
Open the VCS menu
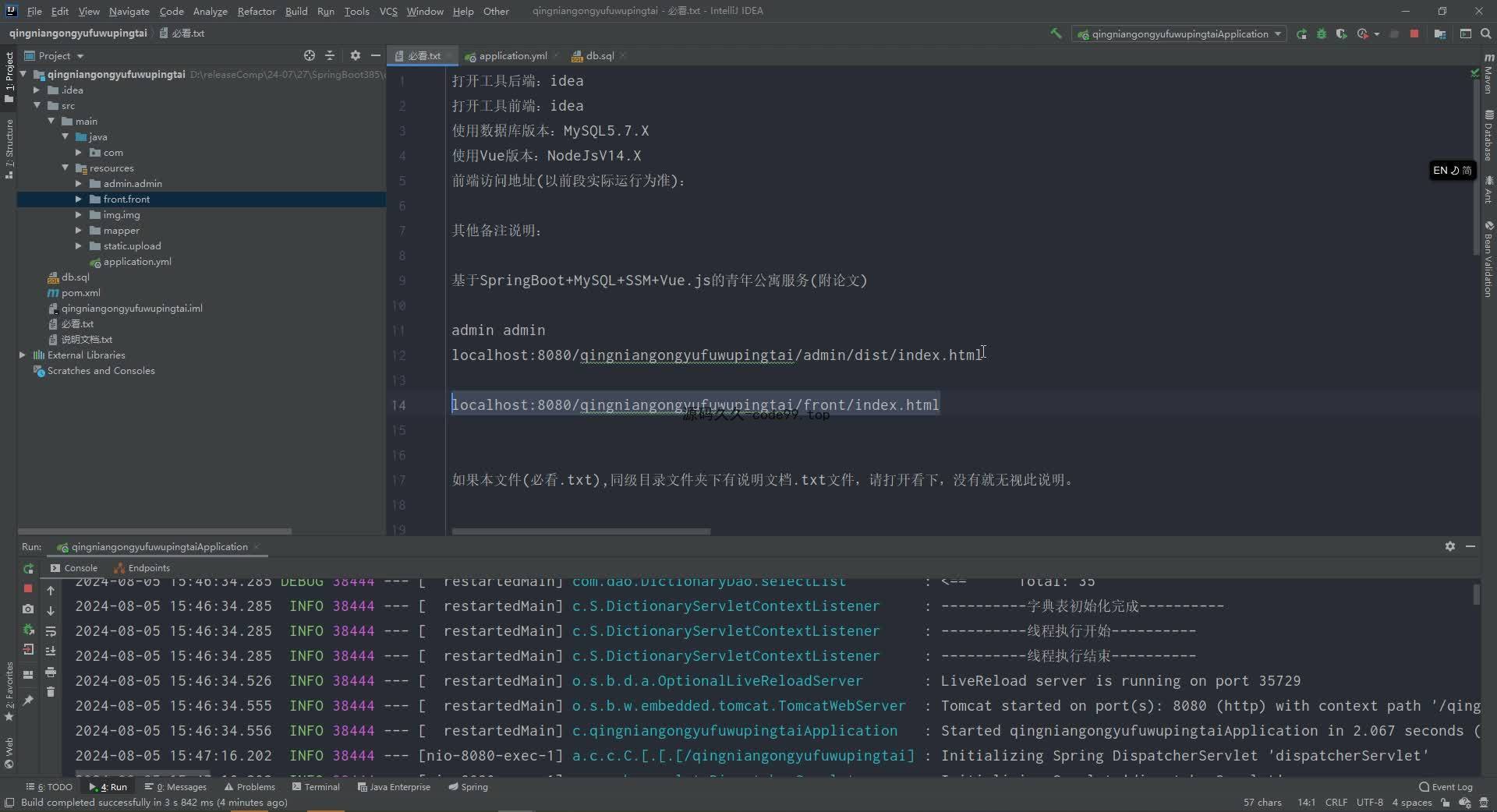(388, 11)
